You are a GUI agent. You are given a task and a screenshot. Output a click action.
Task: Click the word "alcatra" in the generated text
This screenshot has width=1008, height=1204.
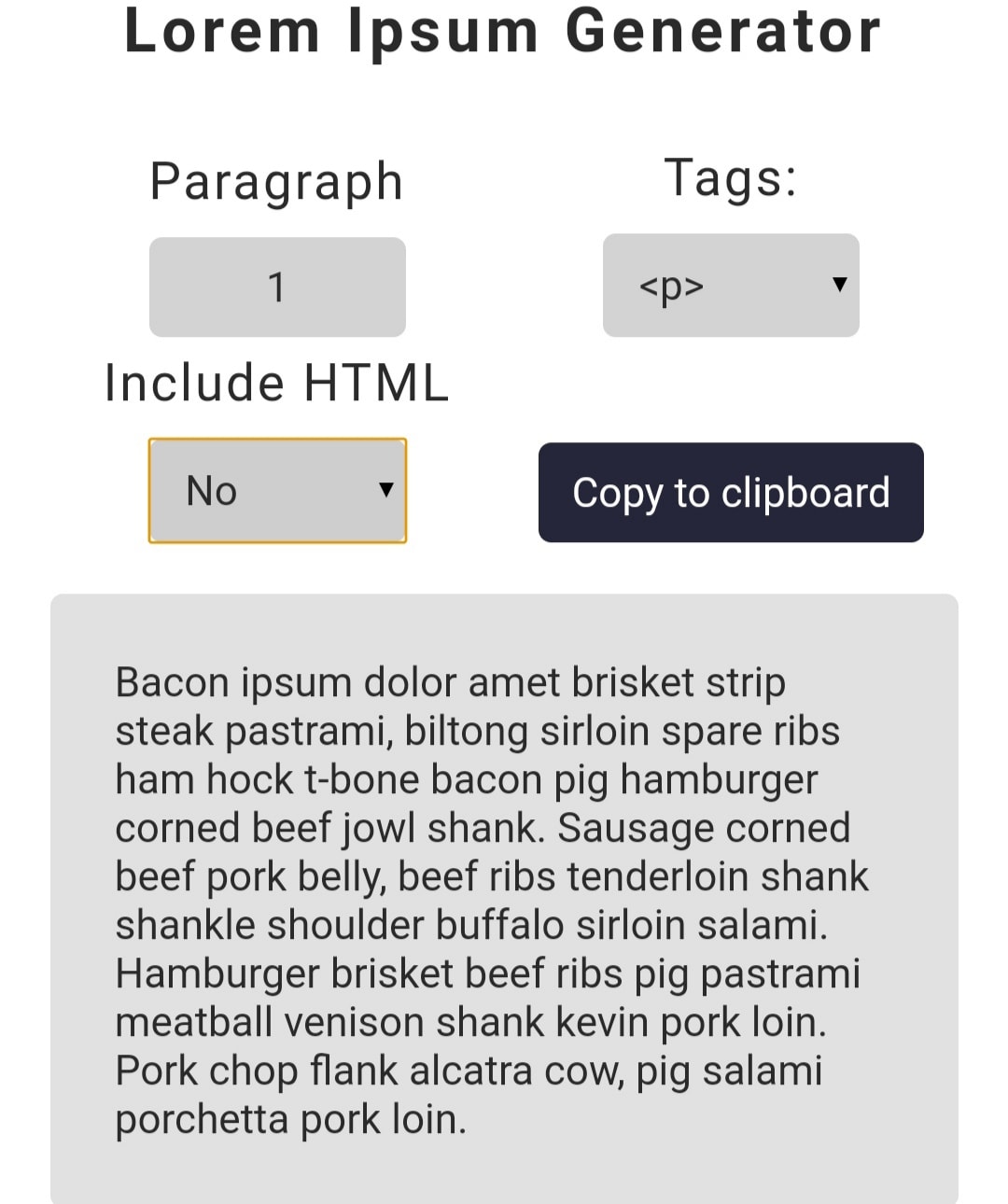[x=482, y=1071]
